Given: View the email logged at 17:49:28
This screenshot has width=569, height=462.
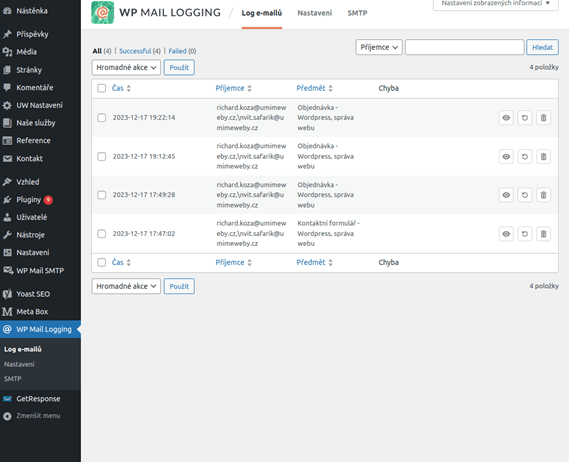Looking at the screenshot, I should click(506, 195).
